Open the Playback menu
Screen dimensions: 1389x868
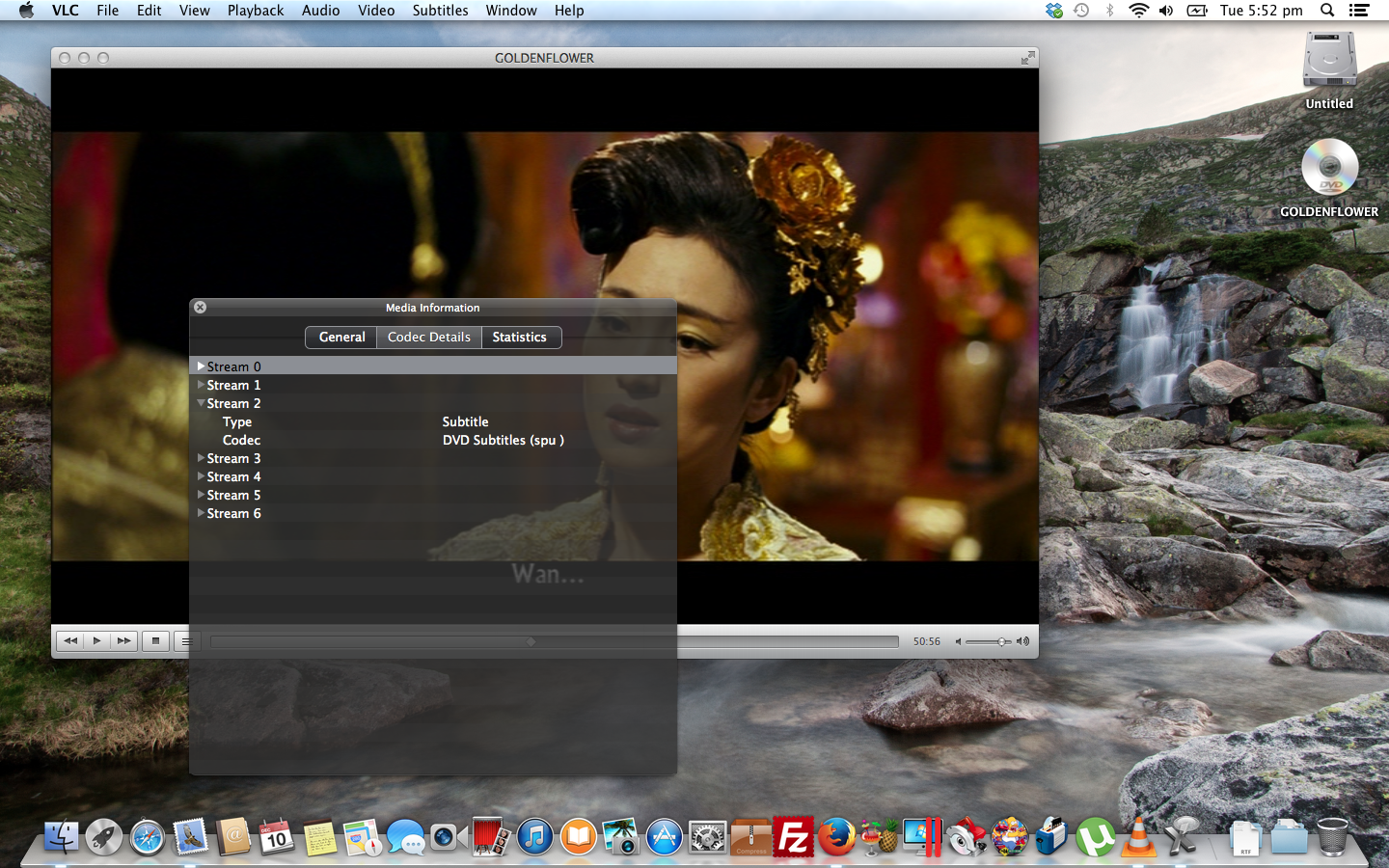[256, 11]
